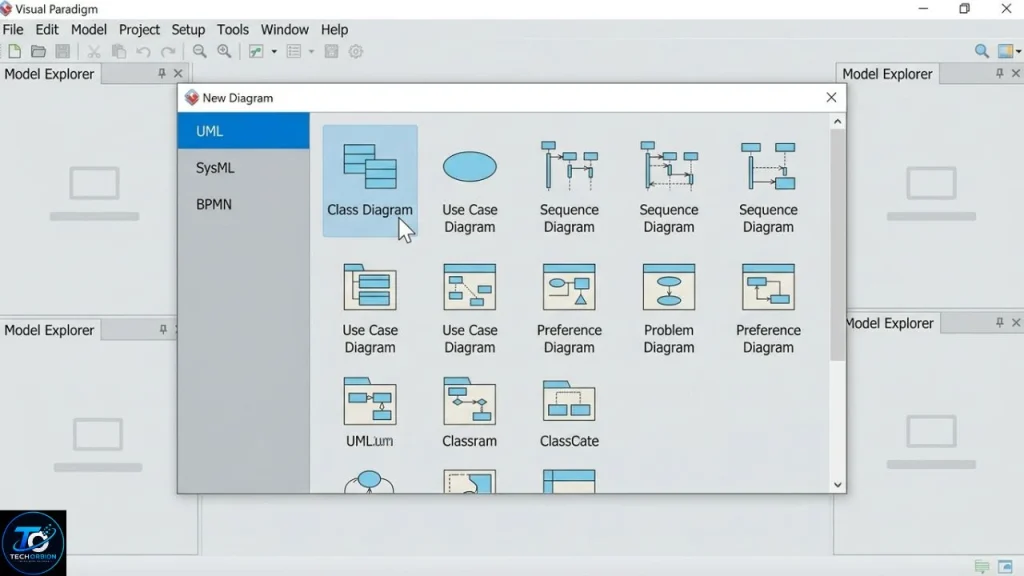Select upper-right Model Explorer tab
The height and width of the screenshot is (576, 1024).
pos(888,74)
